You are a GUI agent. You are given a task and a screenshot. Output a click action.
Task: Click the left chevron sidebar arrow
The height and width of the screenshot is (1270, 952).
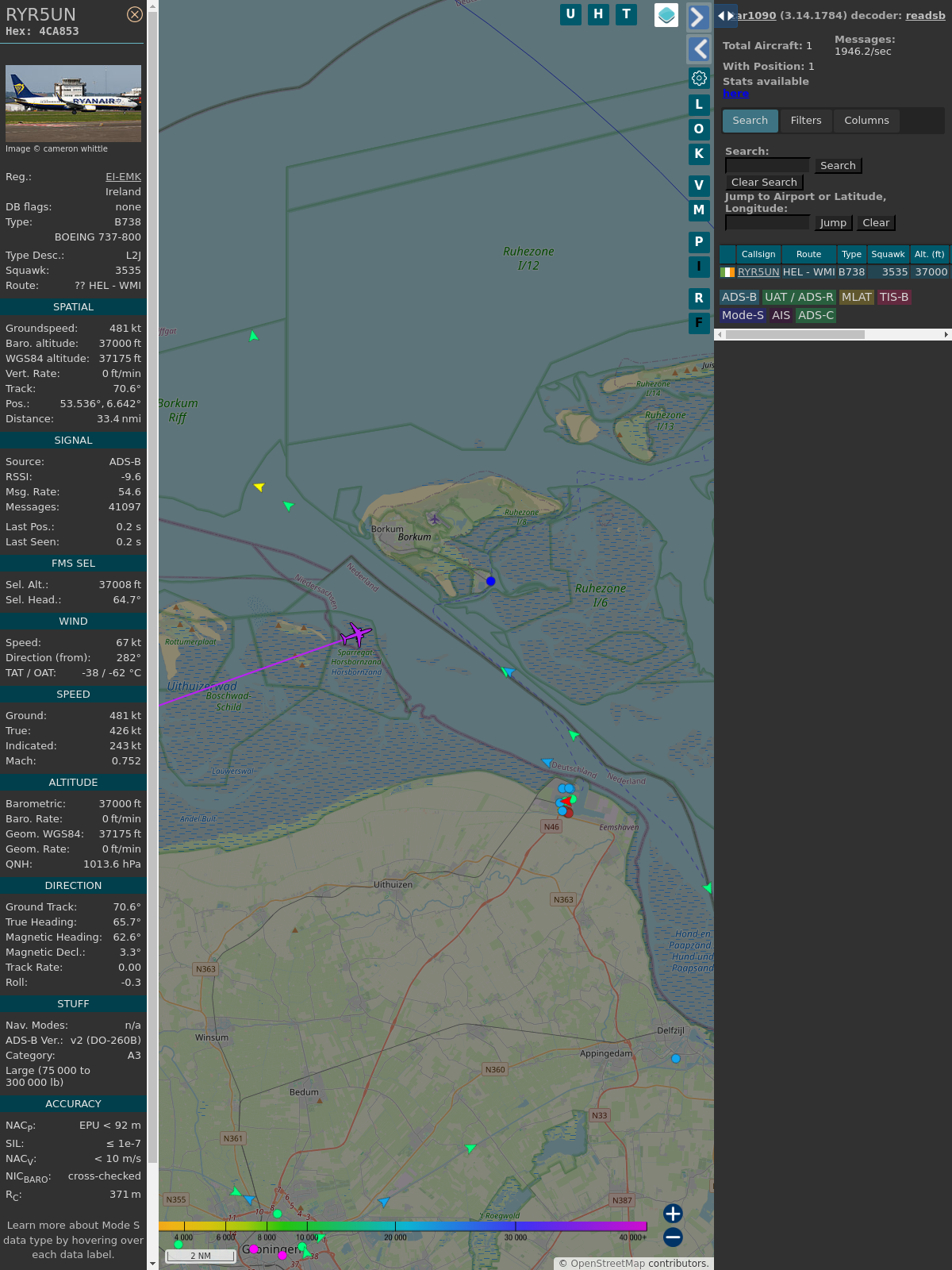(698, 49)
